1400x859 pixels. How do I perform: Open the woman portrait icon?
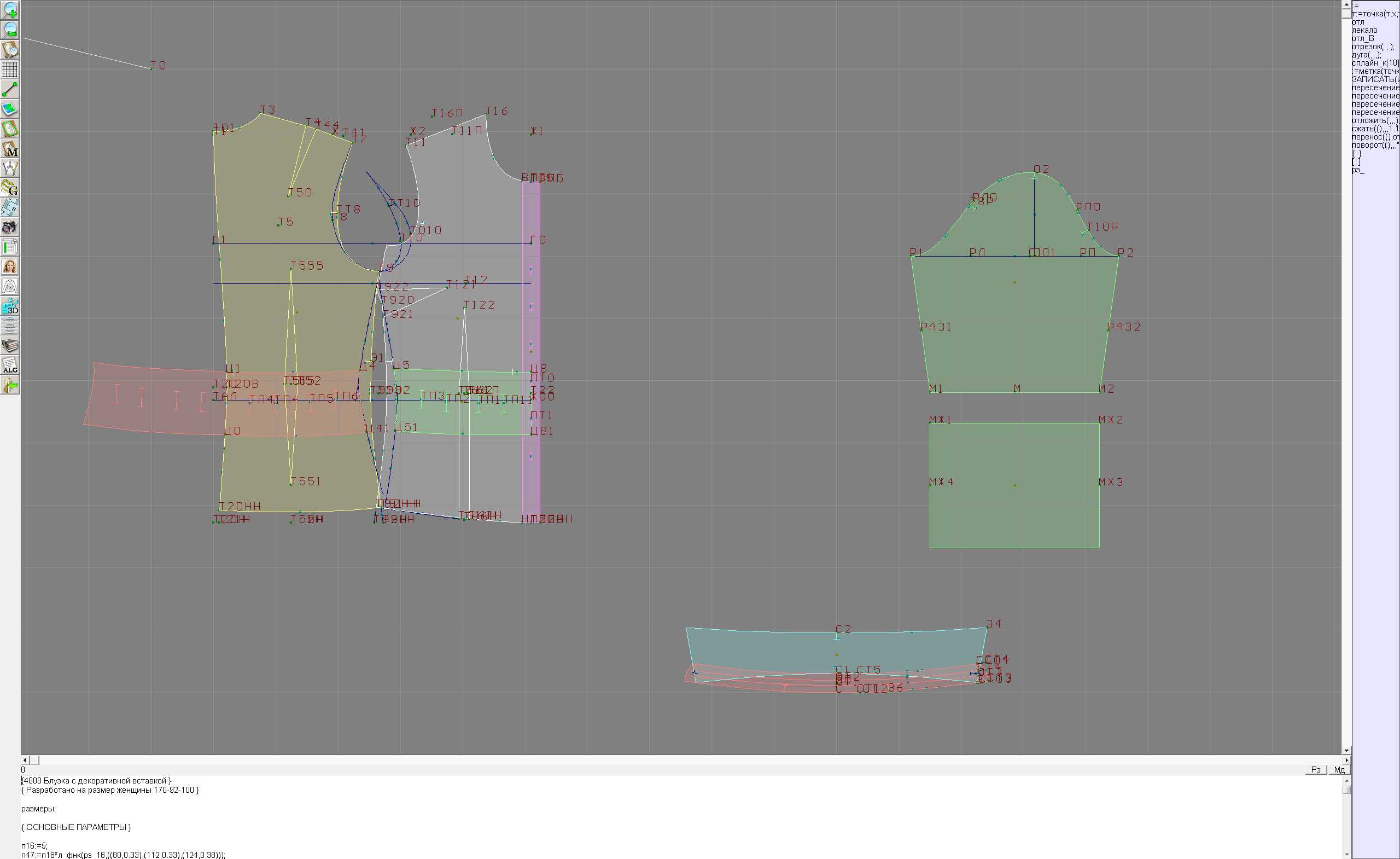point(10,266)
